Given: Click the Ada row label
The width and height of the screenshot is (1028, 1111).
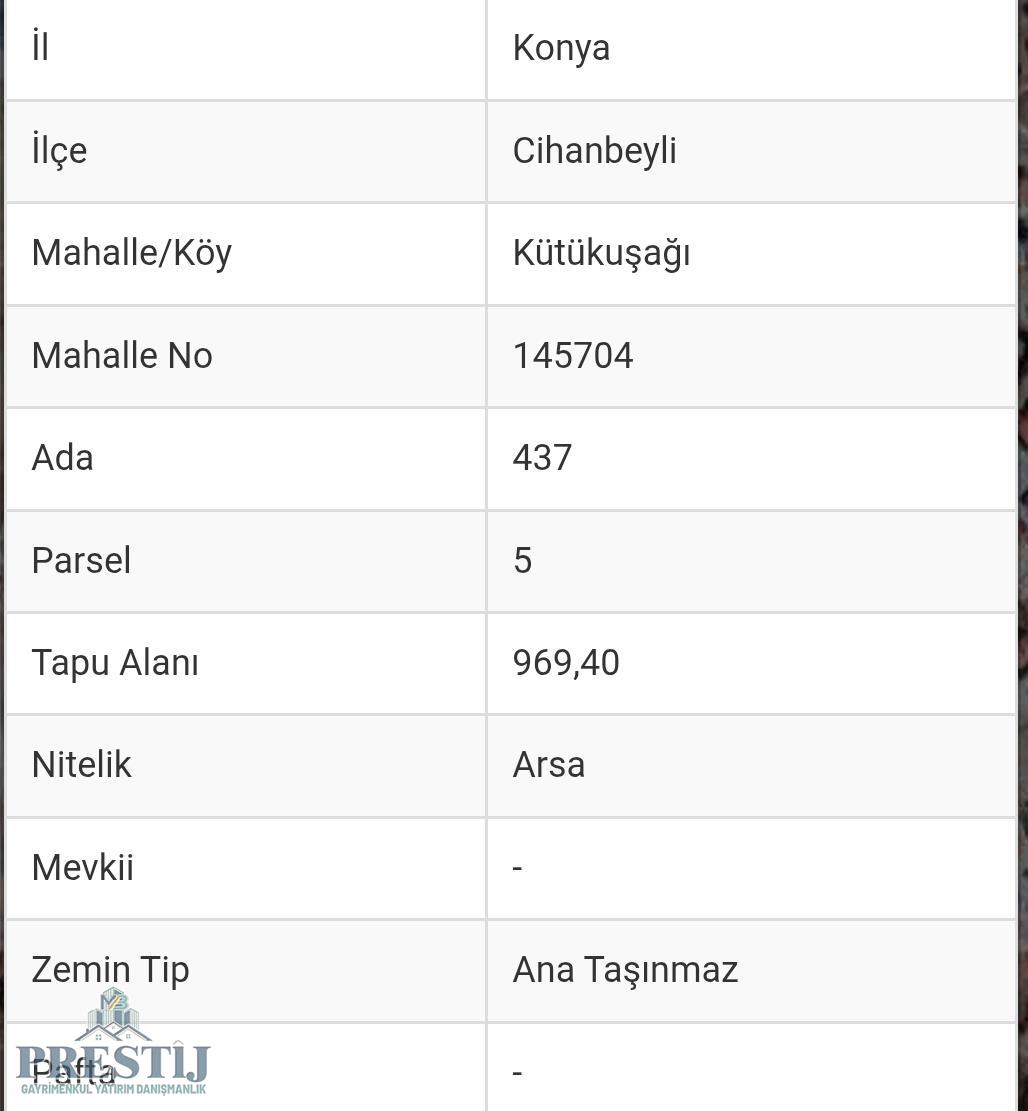Looking at the screenshot, I should coord(62,458).
